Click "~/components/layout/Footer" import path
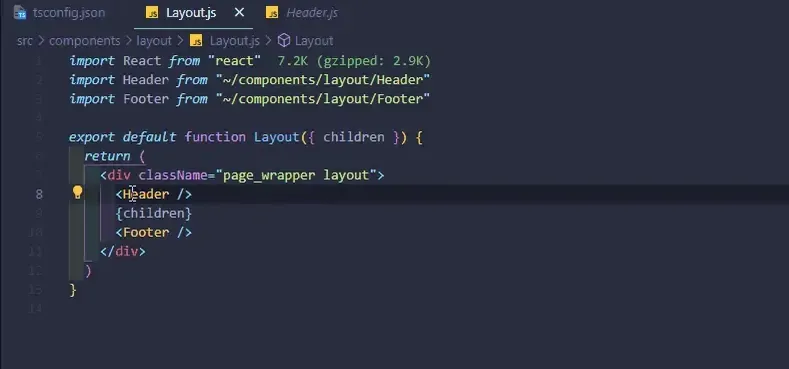Image resolution: width=789 pixels, height=369 pixels. [323, 99]
